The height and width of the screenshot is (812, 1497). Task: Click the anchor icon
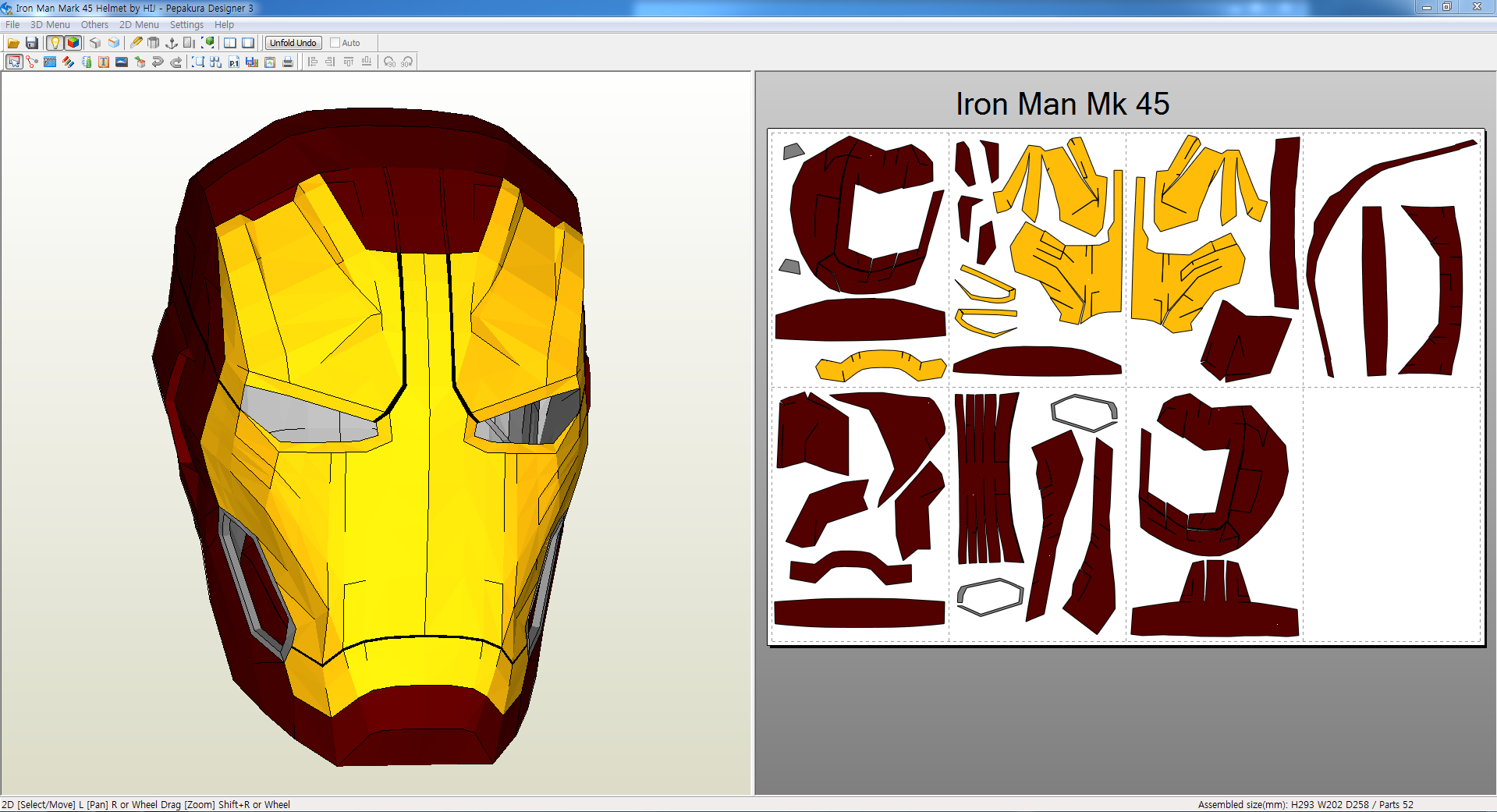click(172, 43)
